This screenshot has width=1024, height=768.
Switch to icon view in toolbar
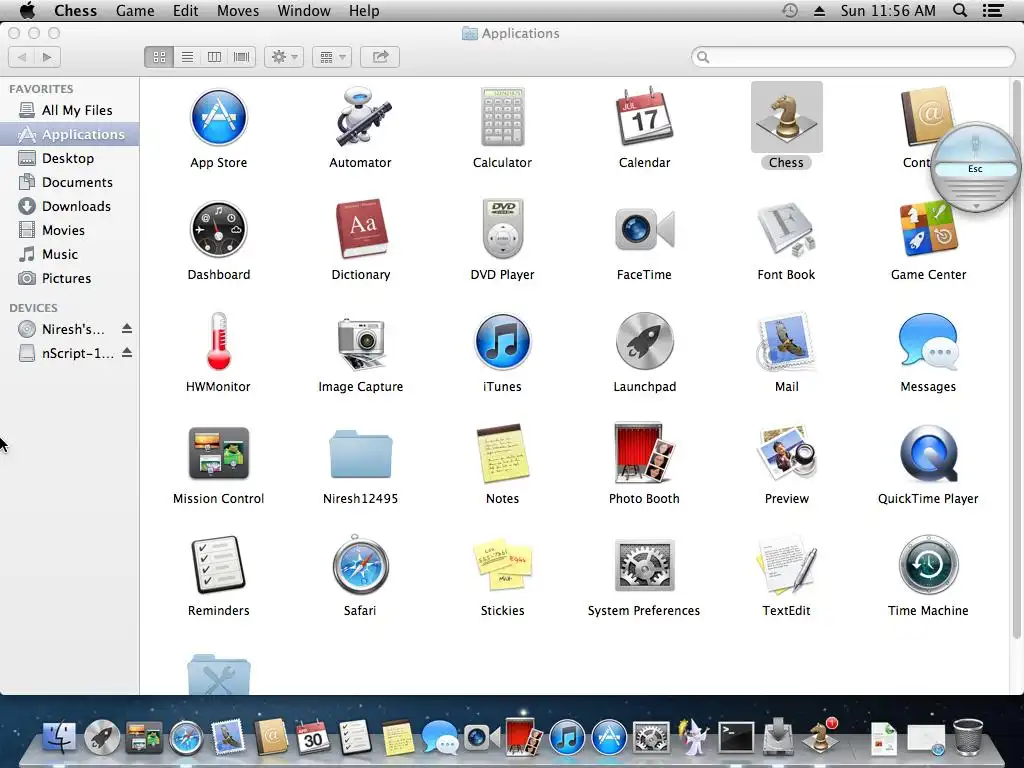tap(159, 57)
